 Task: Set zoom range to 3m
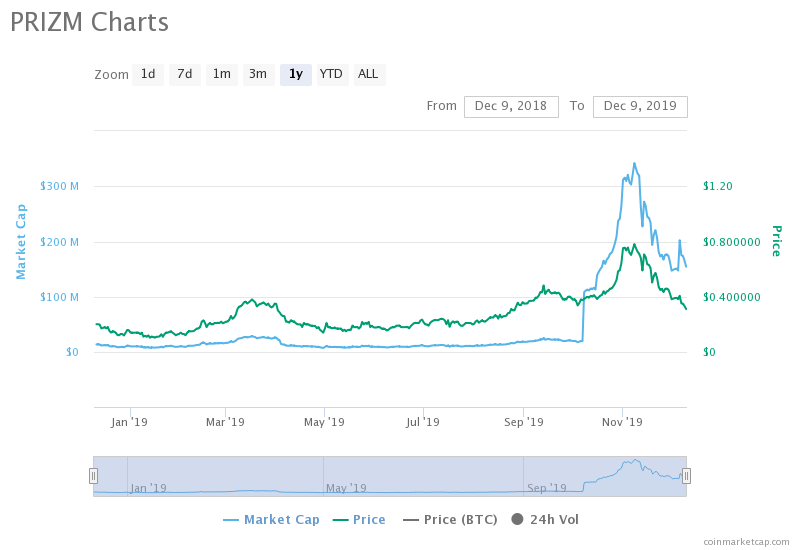click(x=258, y=74)
